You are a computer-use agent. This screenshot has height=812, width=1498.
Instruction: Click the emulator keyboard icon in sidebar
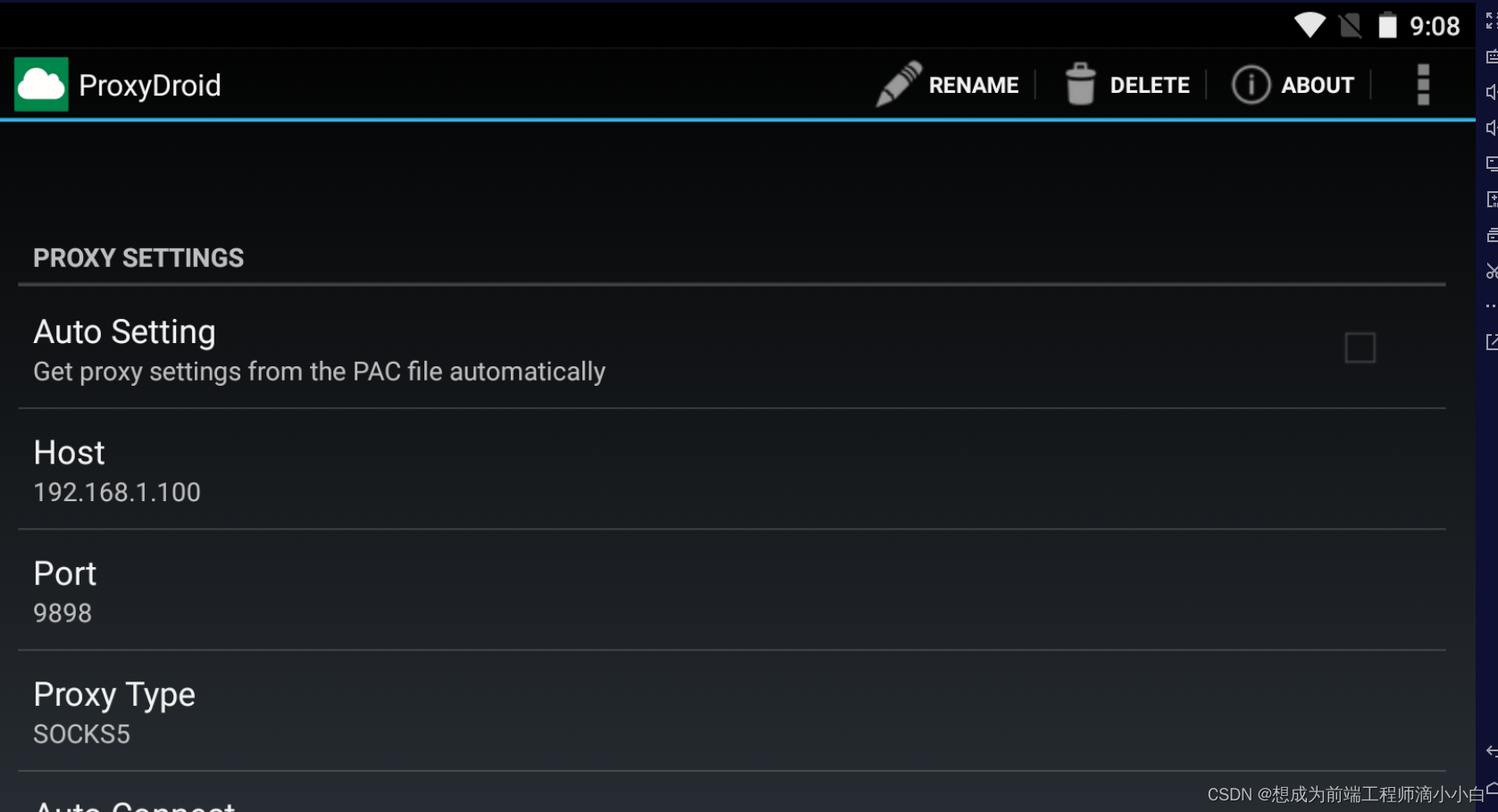[x=1491, y=57]
